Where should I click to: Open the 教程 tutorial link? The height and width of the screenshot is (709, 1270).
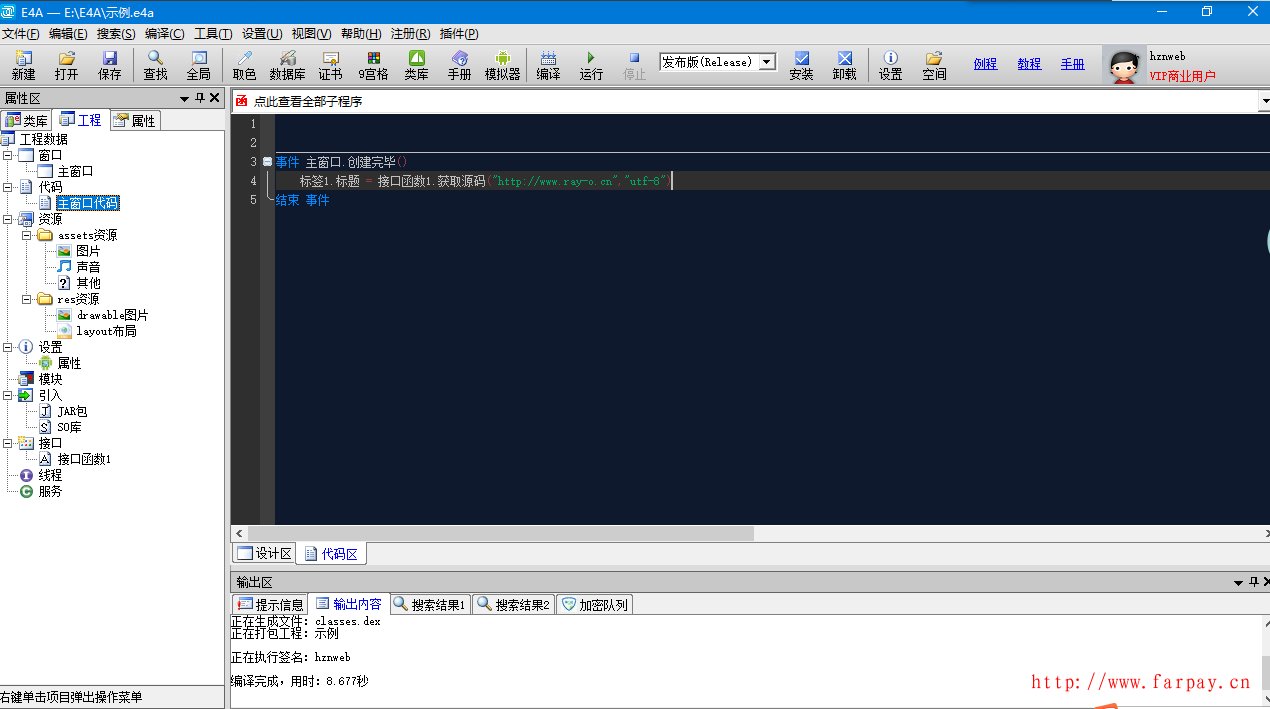(x=1029, y=64)
